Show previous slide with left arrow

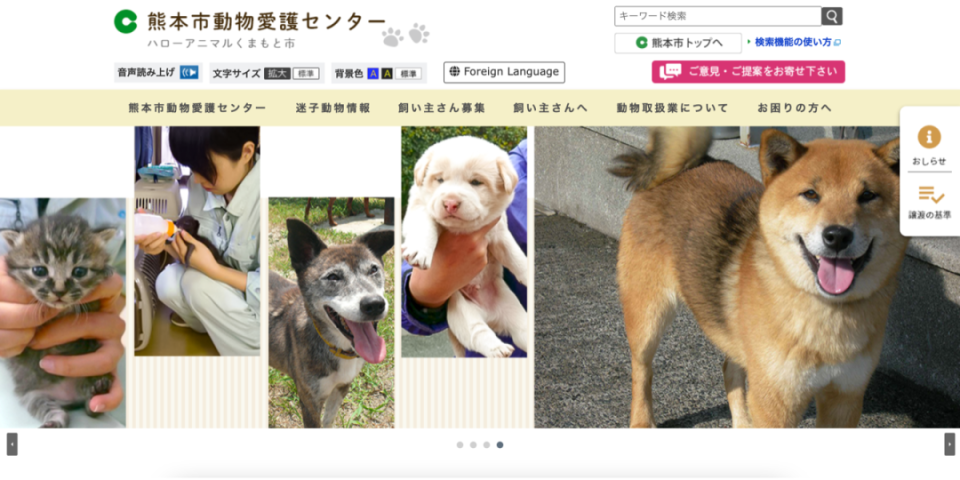(12, 444)
